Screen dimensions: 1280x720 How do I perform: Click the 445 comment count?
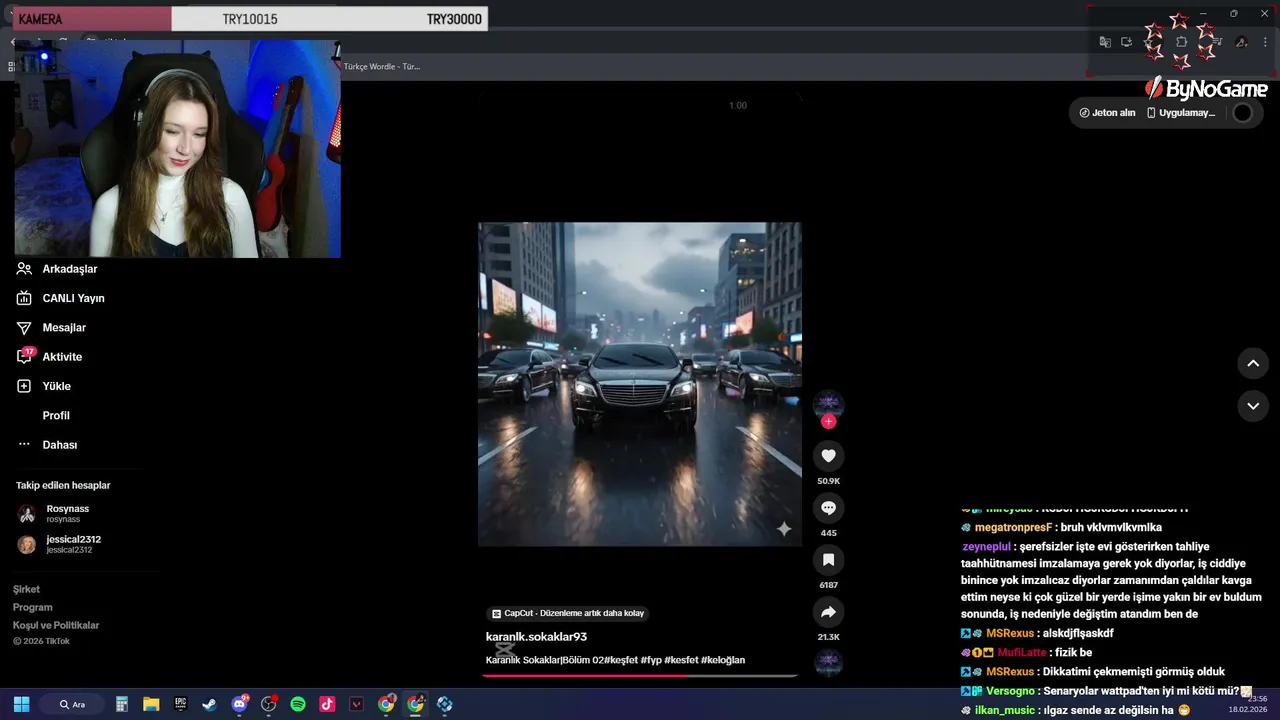828,533
